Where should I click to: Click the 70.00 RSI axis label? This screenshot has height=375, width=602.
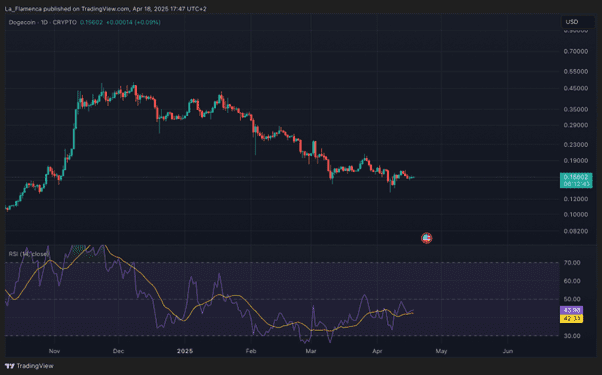point(572,263)
